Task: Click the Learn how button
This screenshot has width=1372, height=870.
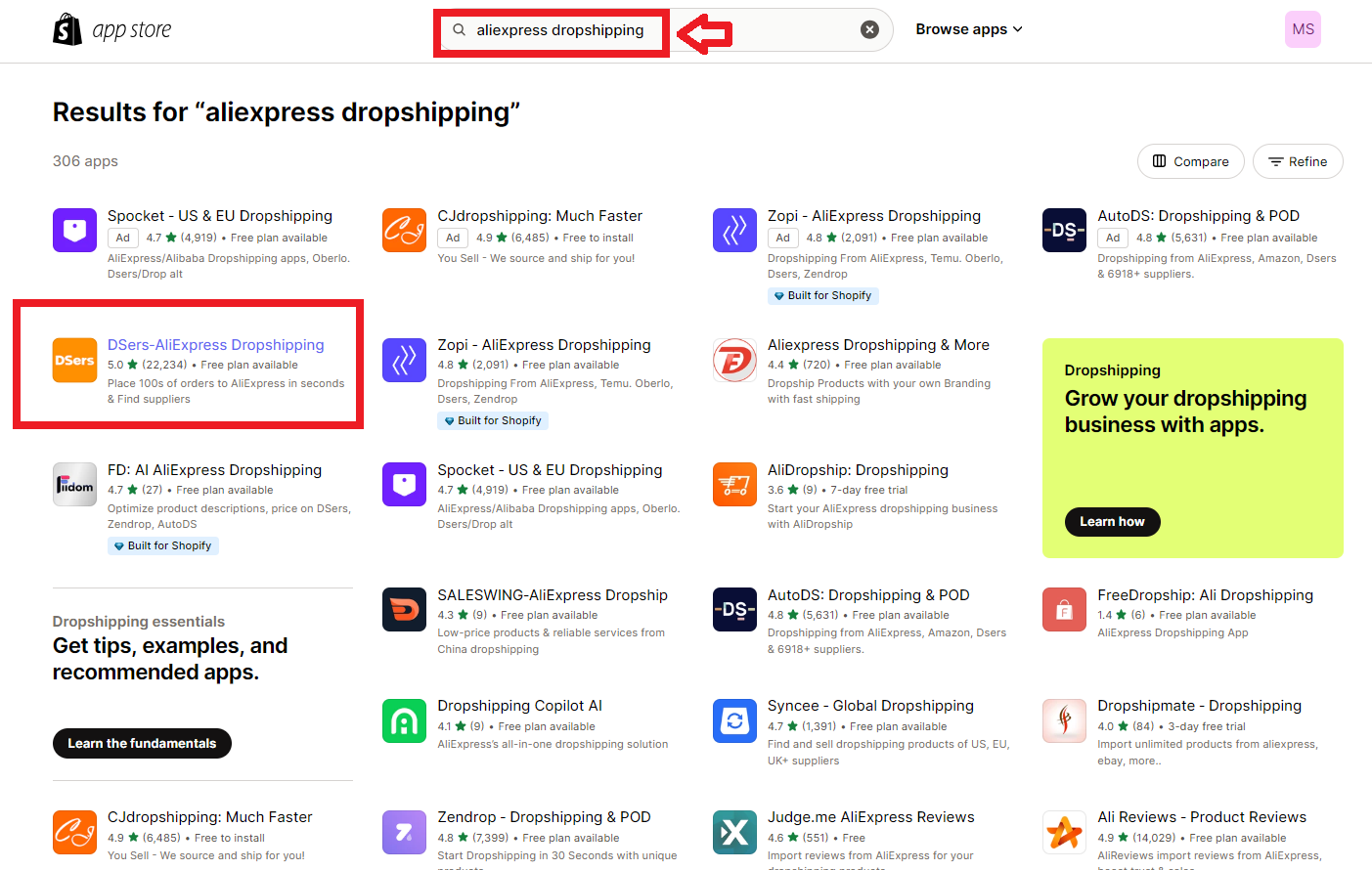Action: coord(1112,522)
